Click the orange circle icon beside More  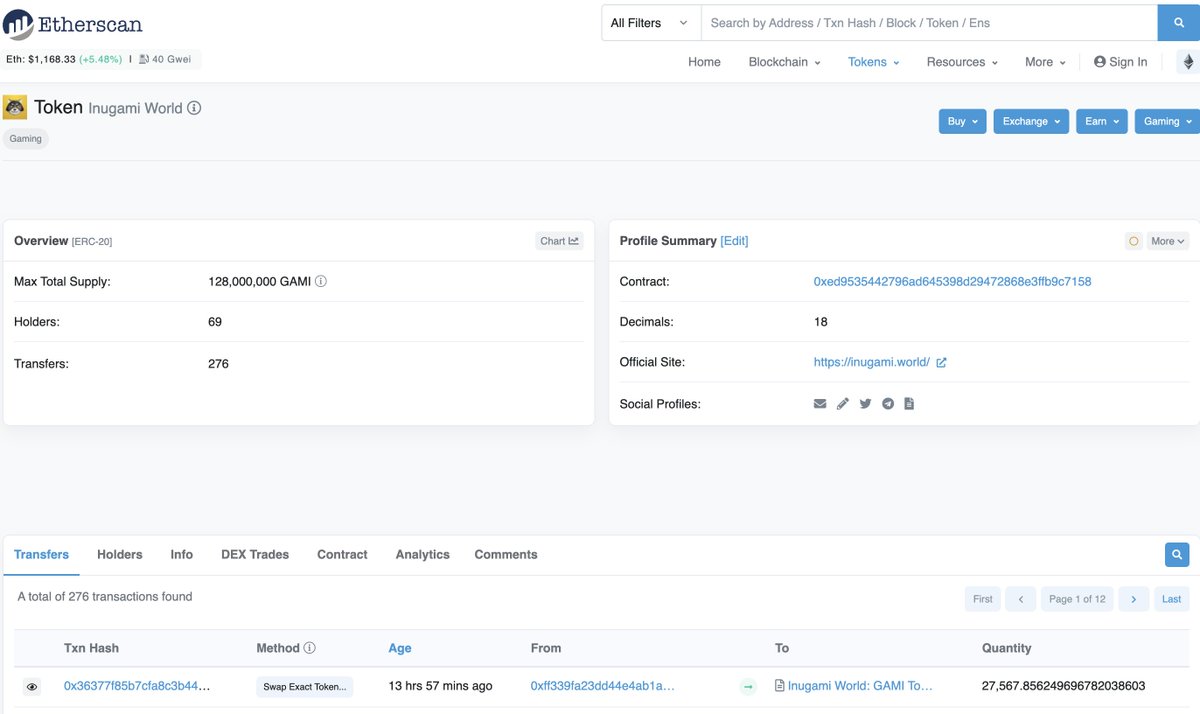click(x=1133, y=241)
